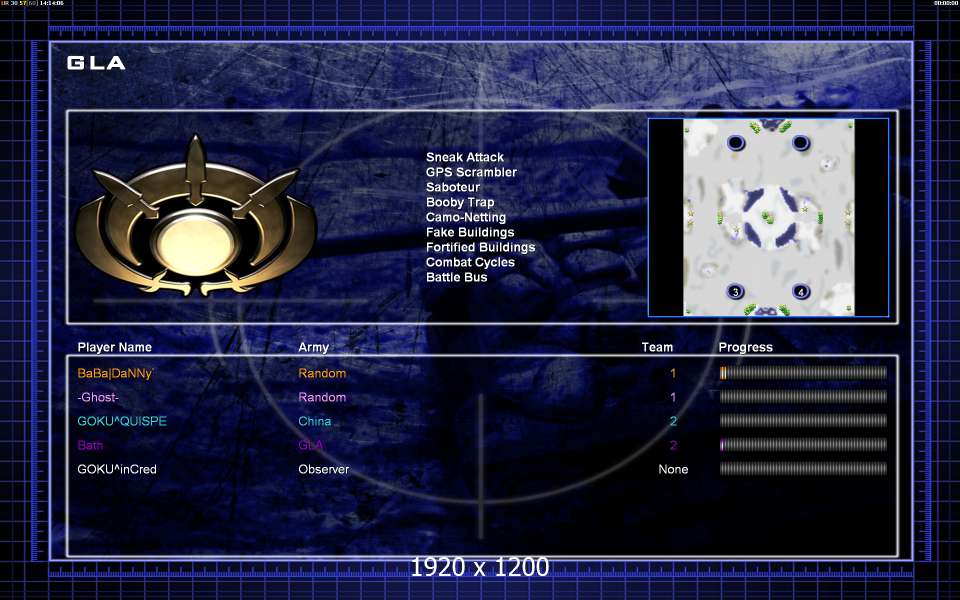Screen dimensions: 960x600
Task: Choose the Combat Cycles entry
Action: 470,263
